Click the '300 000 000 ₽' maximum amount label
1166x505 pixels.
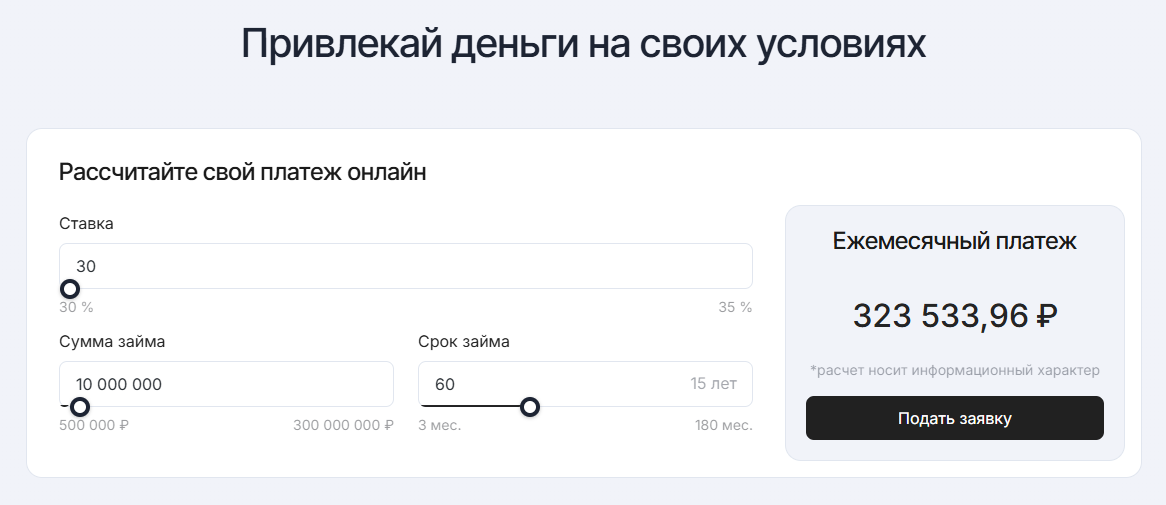pos(343,425)
